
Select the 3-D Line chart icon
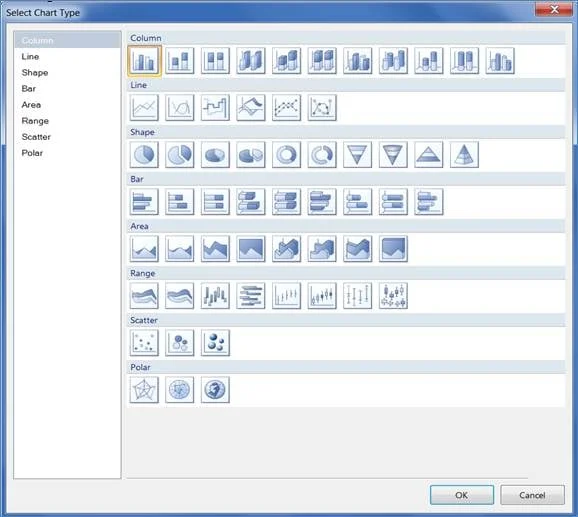251,108
